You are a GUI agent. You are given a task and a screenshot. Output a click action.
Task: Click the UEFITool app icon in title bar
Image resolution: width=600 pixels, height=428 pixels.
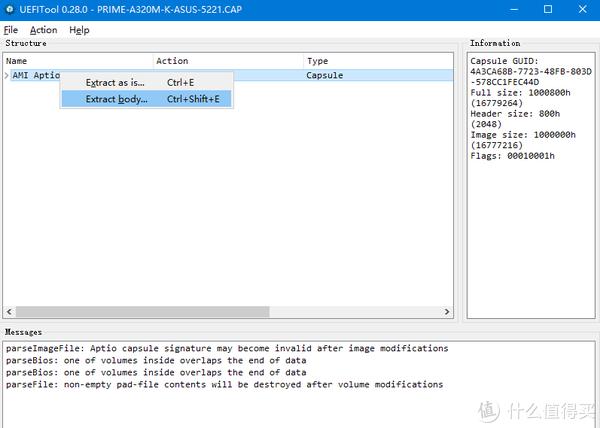[x=10, y=9]
